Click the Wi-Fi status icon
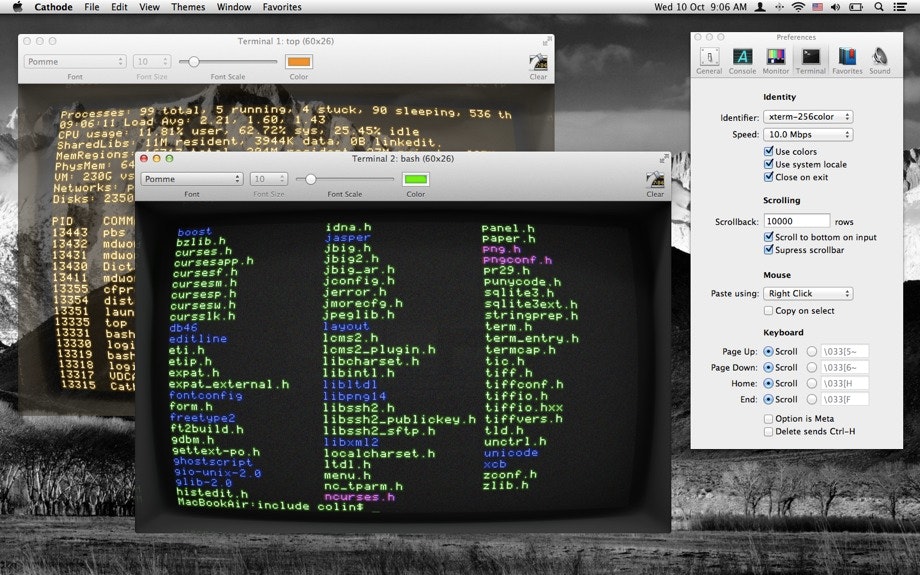The image size is (920, 575). click(x=798, y=7)
